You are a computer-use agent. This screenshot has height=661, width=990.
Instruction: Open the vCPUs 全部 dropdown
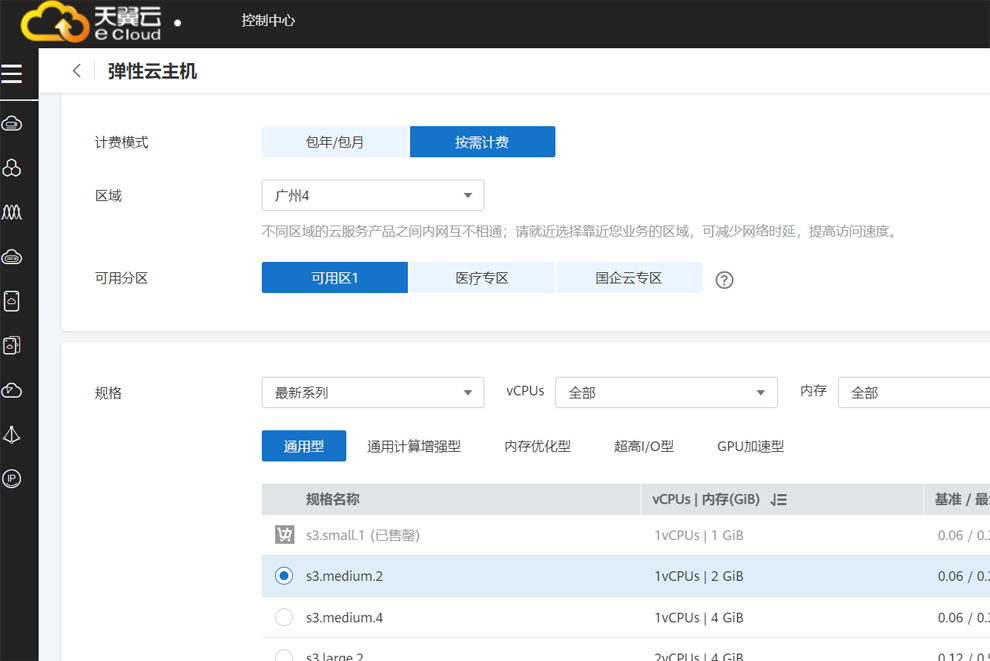(666, 393)
